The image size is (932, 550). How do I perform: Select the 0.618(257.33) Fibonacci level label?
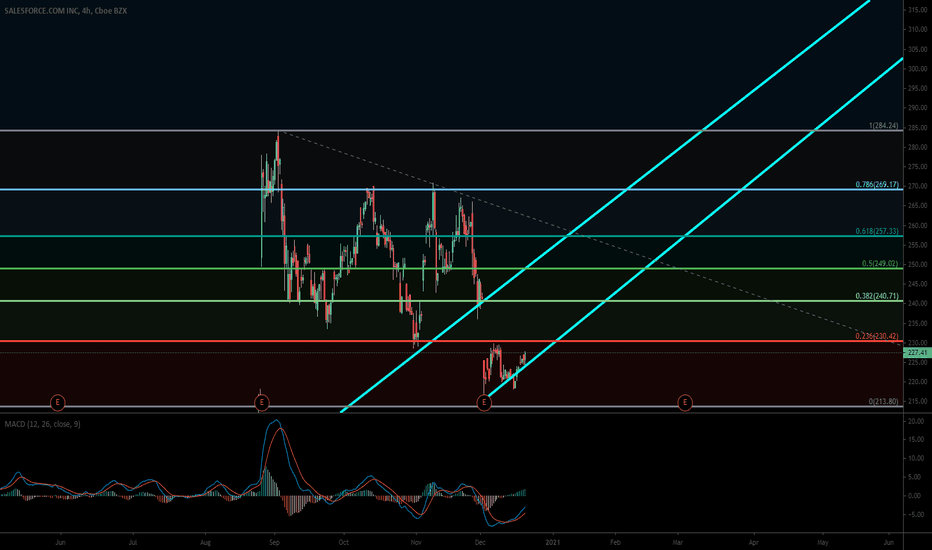[x=877, y=231]
